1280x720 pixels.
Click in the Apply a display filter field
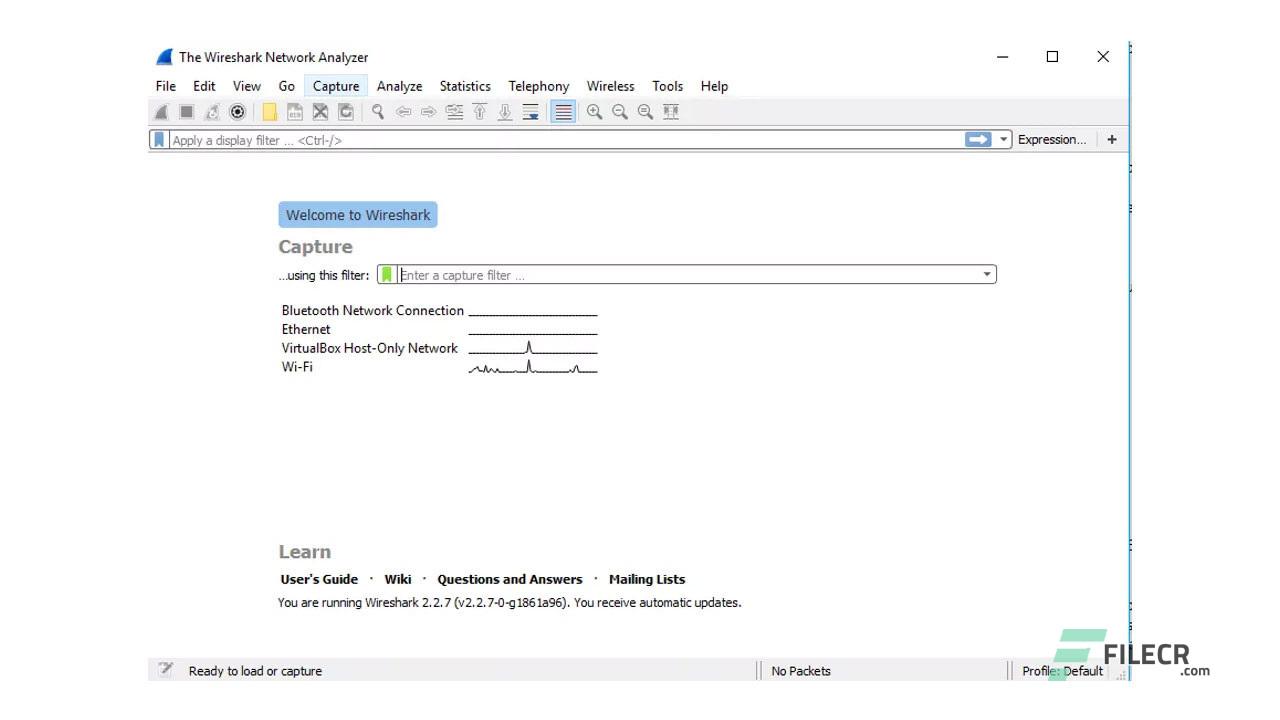click(565, 140)
